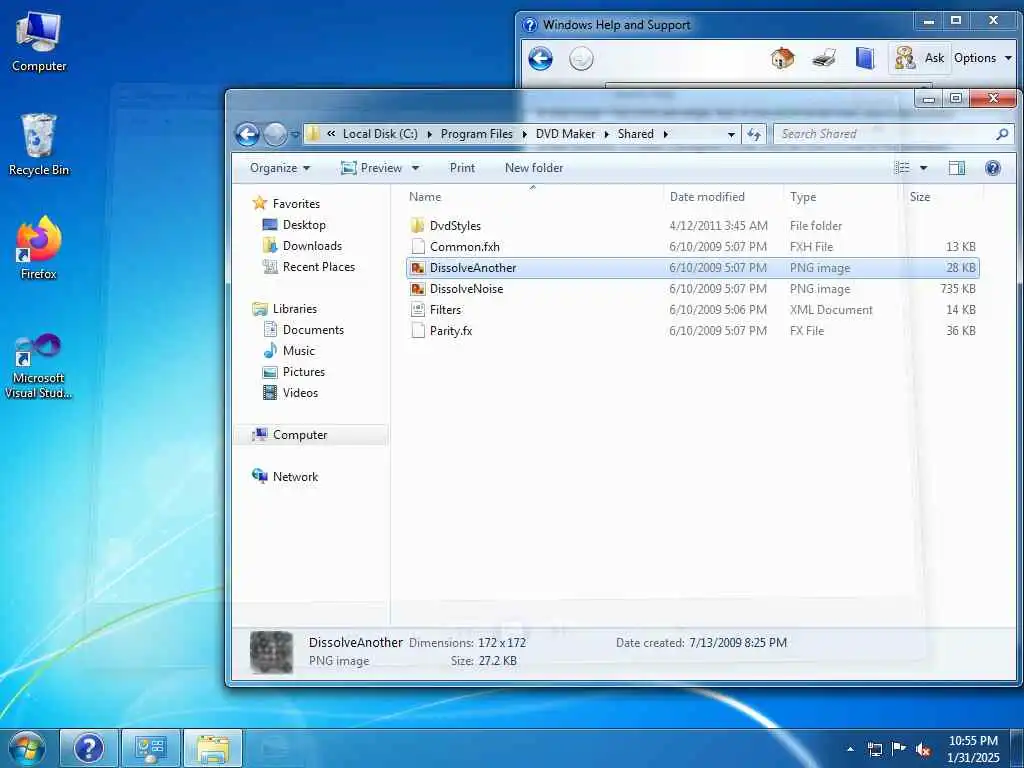Select the Microsoft Visual Studio shortcut
Screen dimensions: 1024x768
(x=39, y=366)
